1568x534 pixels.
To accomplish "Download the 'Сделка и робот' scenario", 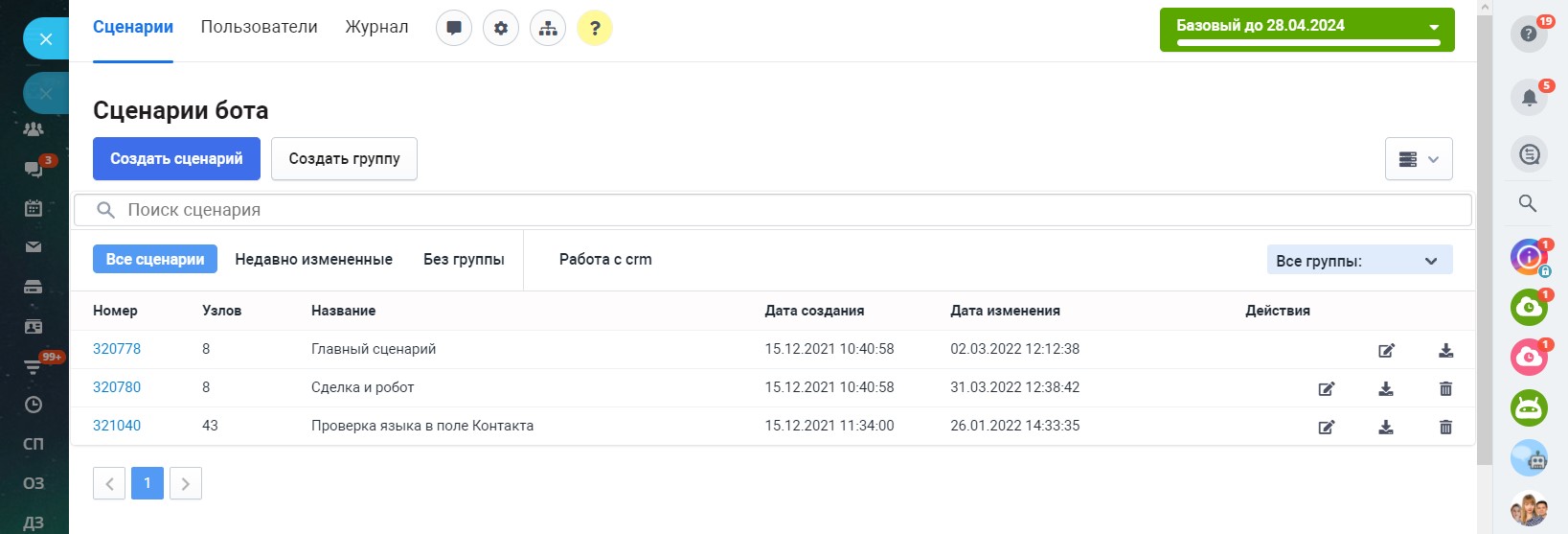I will click(x=1386, y=388).
